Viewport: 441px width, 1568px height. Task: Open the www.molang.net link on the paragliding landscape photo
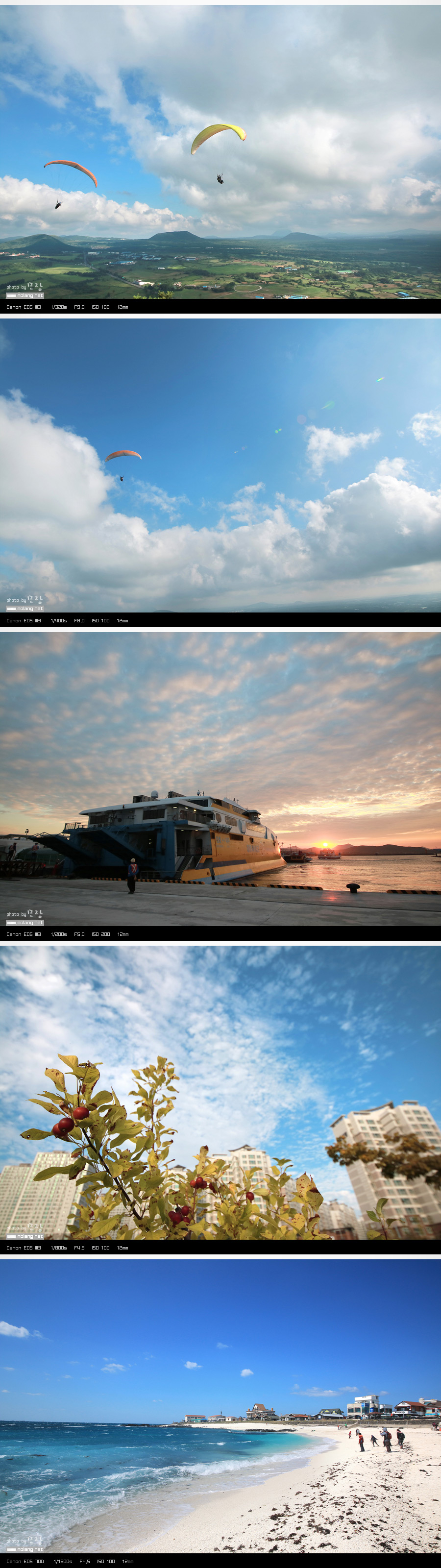(x=24, y=295)
